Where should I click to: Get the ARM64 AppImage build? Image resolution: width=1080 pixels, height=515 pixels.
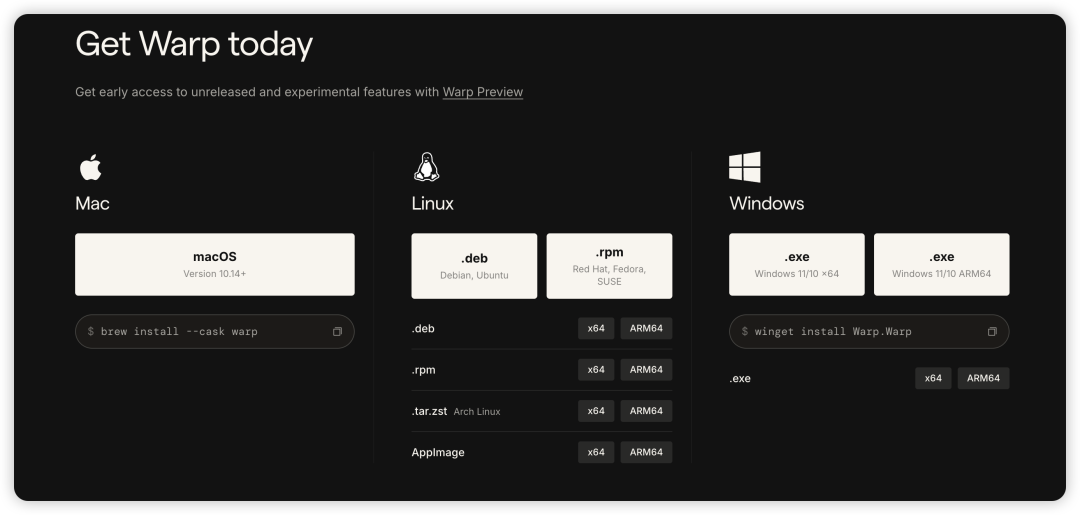coord(646,452)
